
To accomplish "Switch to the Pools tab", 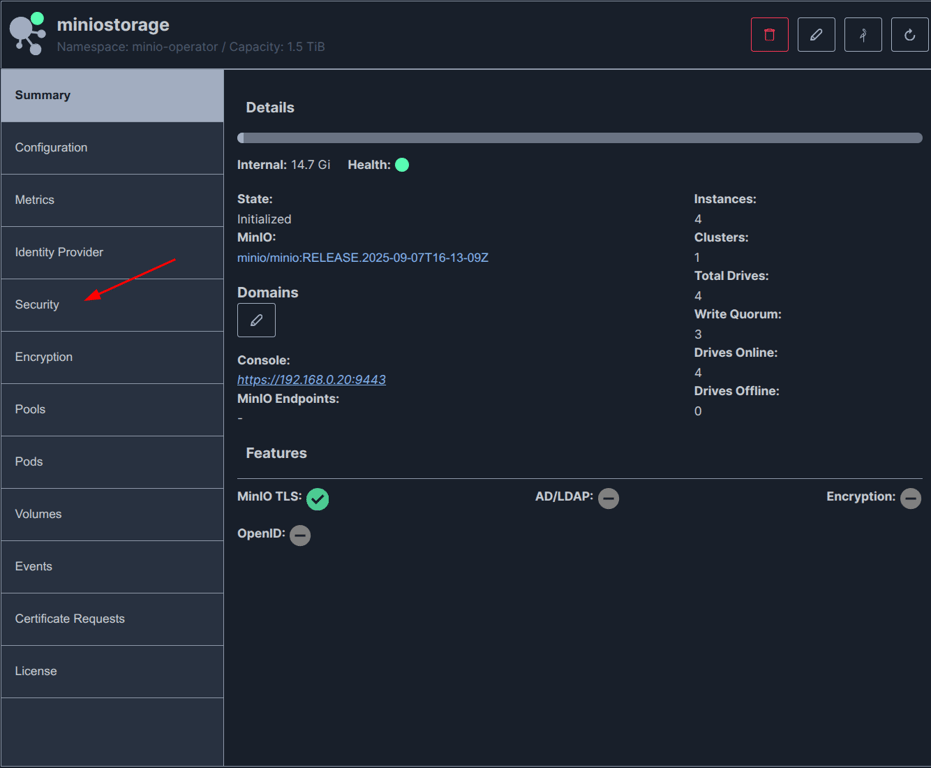I will 112,409.
